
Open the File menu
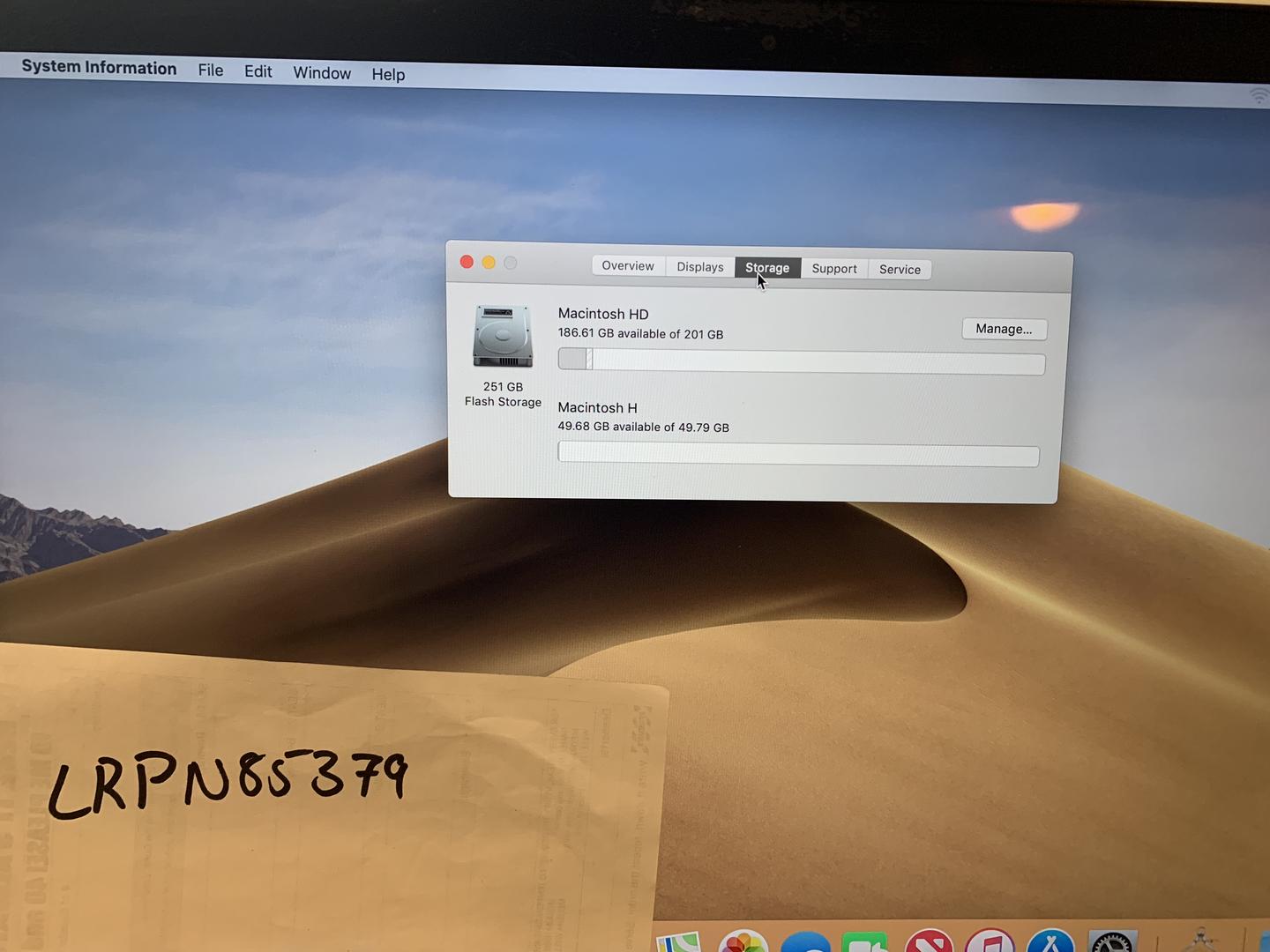211,71
